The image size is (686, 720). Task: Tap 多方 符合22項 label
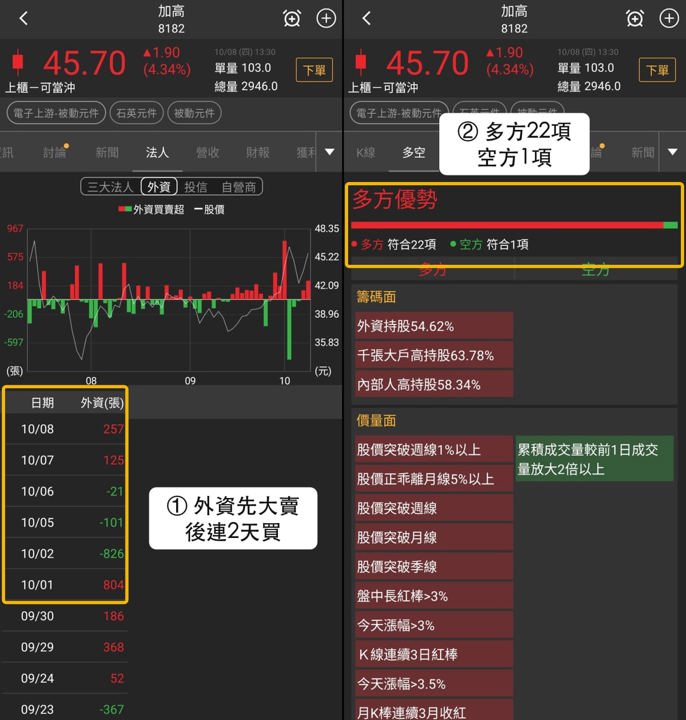pyautogui.click(x=395, y=244)
